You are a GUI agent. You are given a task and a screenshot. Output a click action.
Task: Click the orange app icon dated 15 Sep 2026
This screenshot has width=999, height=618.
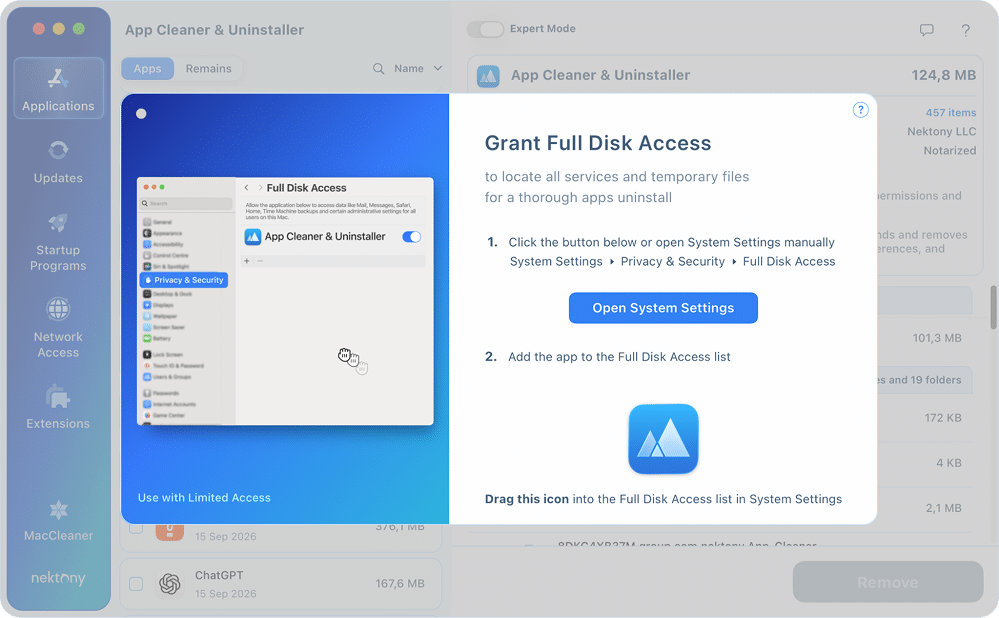coord(169,531)
